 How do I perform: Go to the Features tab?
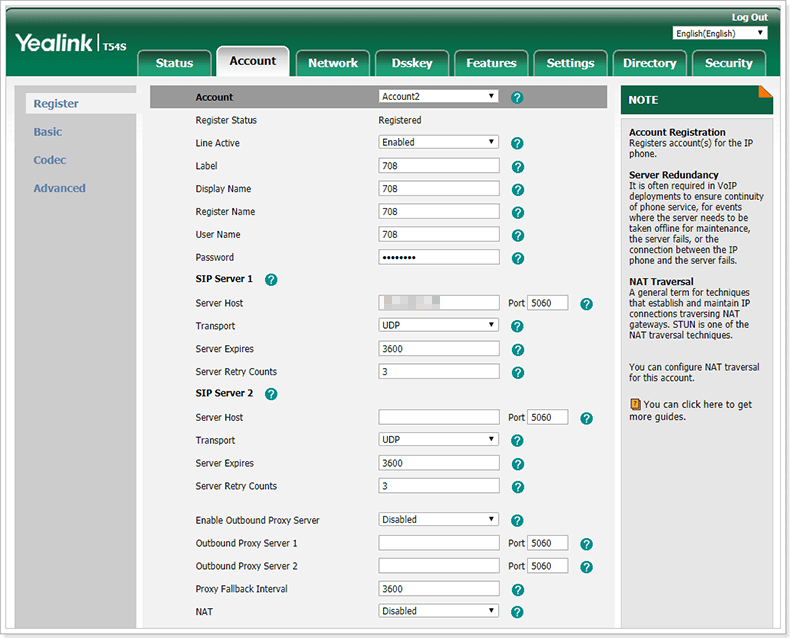tap(491, 63)
